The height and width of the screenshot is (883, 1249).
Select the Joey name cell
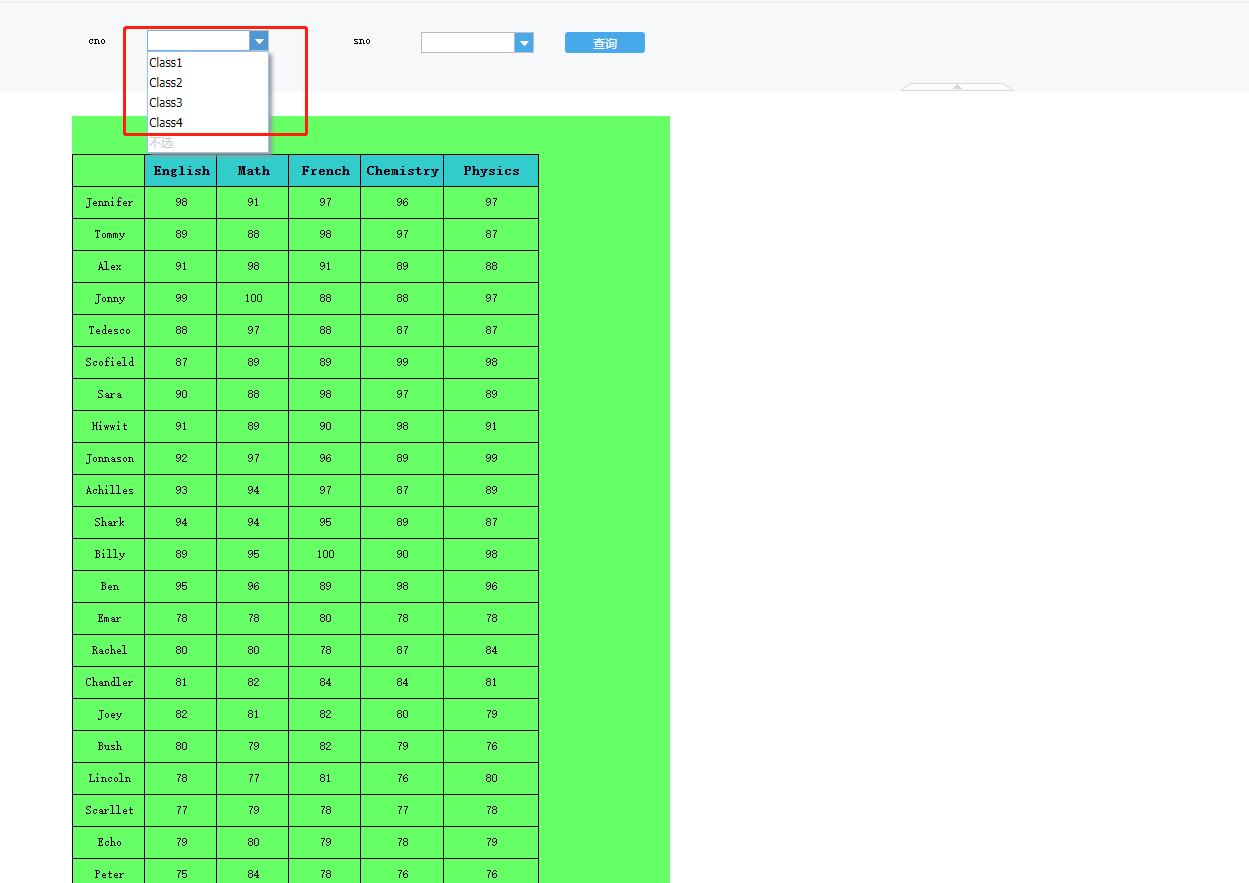click(x=109, y=714)
